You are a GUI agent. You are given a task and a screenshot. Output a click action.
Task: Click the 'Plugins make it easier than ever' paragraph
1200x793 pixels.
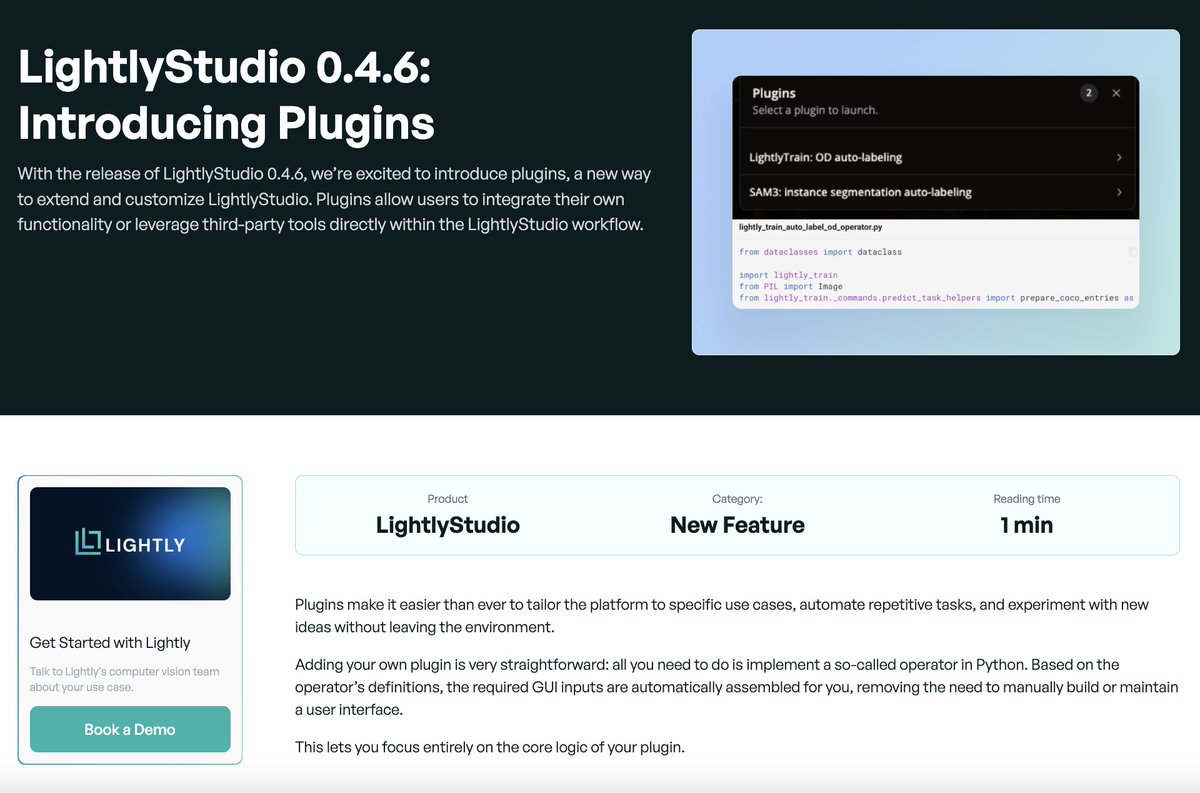tap(722, 615)
